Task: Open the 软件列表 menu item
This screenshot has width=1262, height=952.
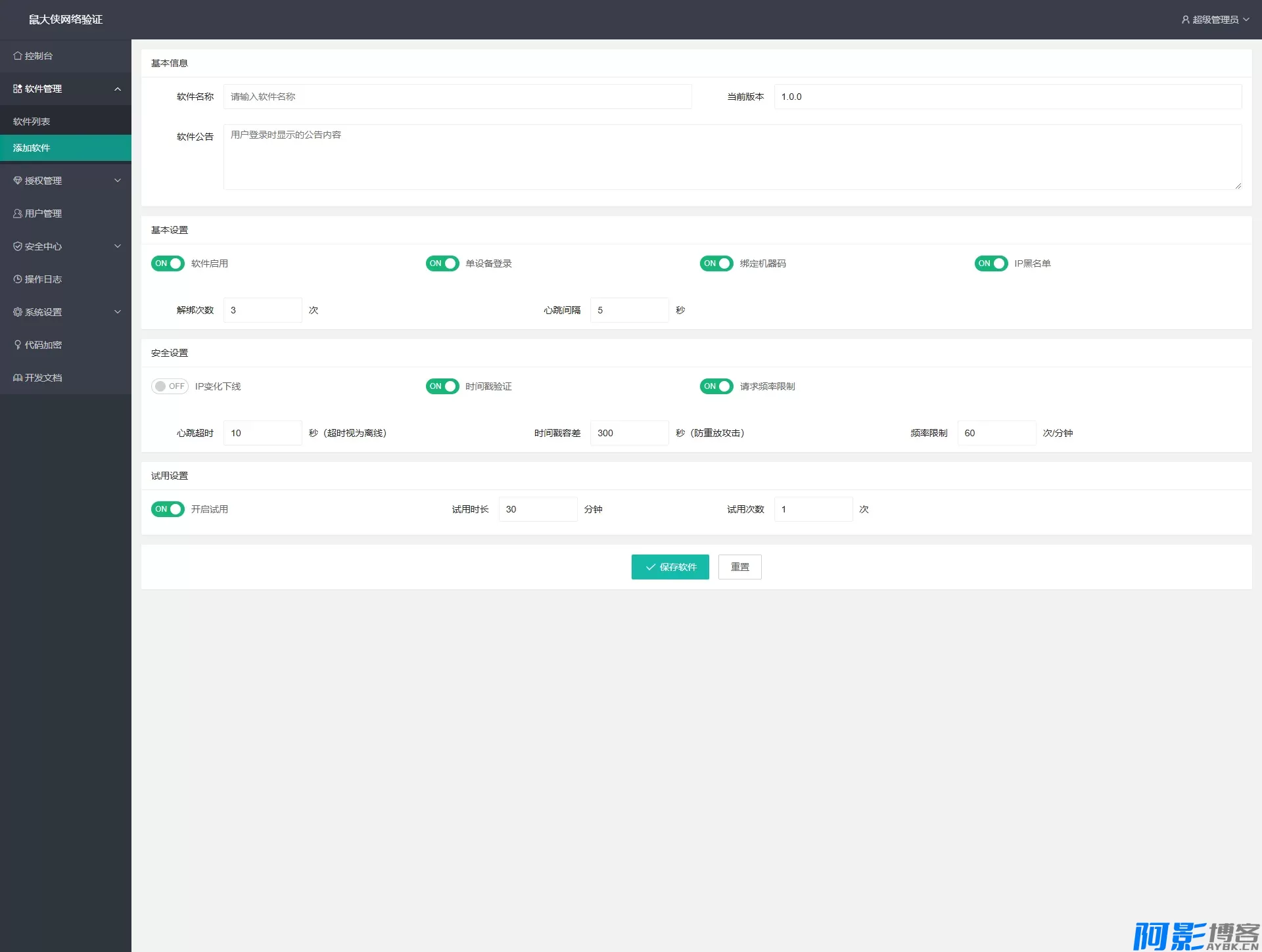Action: click(32, 122)
